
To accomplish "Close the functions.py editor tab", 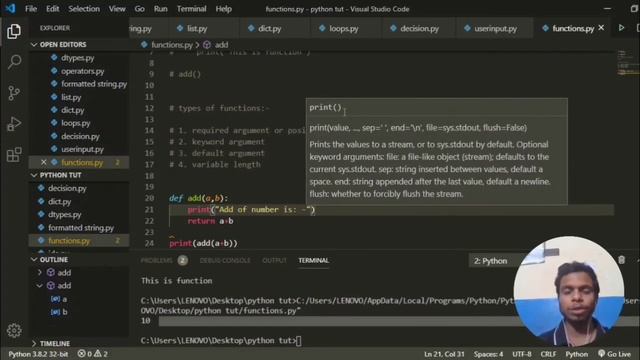I will tap(601, 28).
